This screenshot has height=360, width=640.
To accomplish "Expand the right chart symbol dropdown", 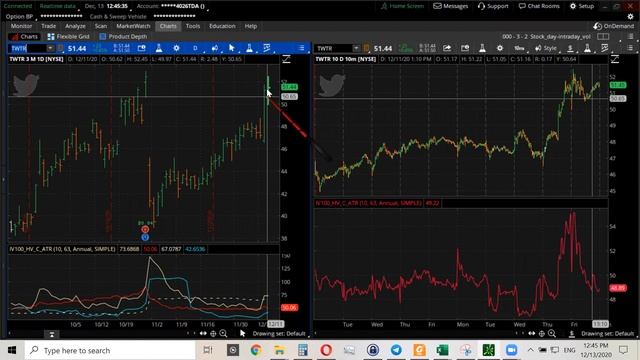I will (356, 48).
